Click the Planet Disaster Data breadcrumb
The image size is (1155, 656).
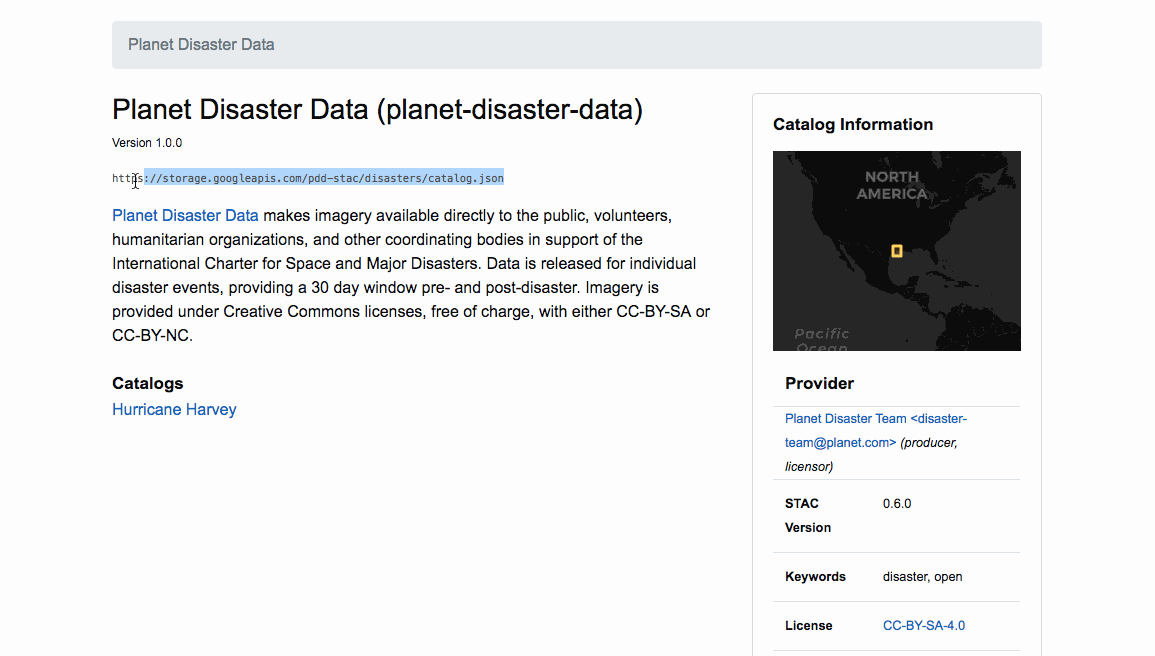(x=201, y=44)
